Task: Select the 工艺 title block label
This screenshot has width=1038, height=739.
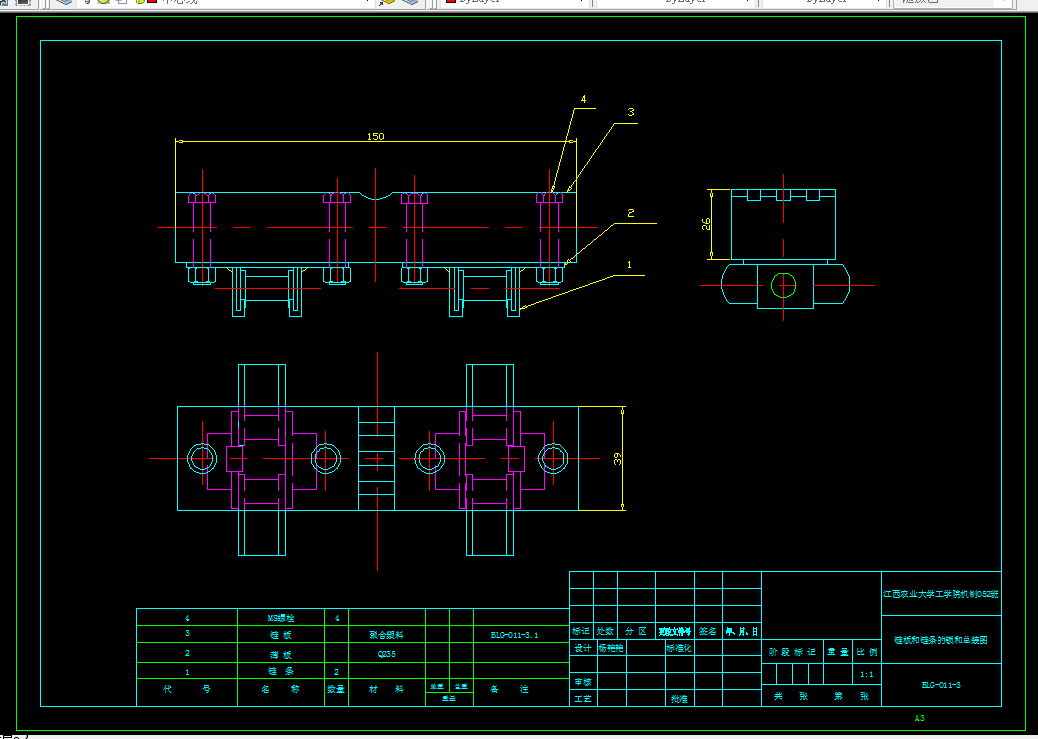Action: click(583, 699)
